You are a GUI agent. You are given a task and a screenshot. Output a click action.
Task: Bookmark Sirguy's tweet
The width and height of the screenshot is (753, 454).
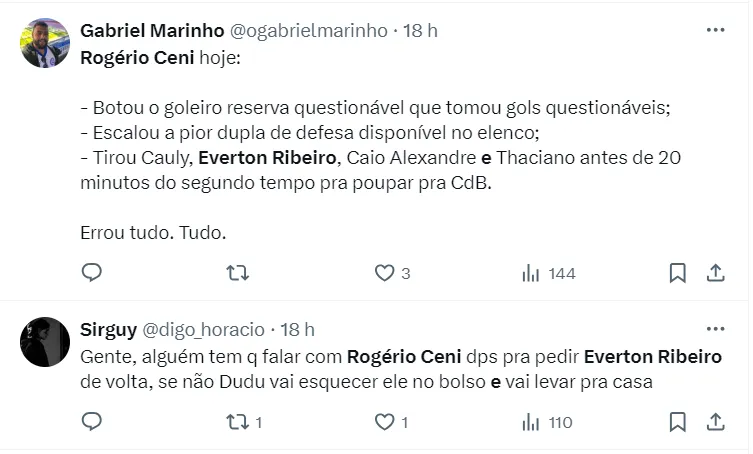tap(677, 422)
